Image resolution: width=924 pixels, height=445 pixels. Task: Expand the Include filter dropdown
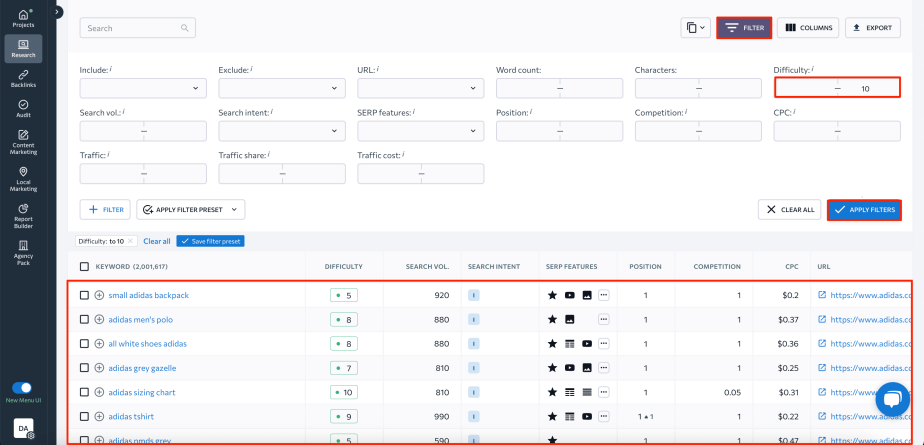coord(143,88)
